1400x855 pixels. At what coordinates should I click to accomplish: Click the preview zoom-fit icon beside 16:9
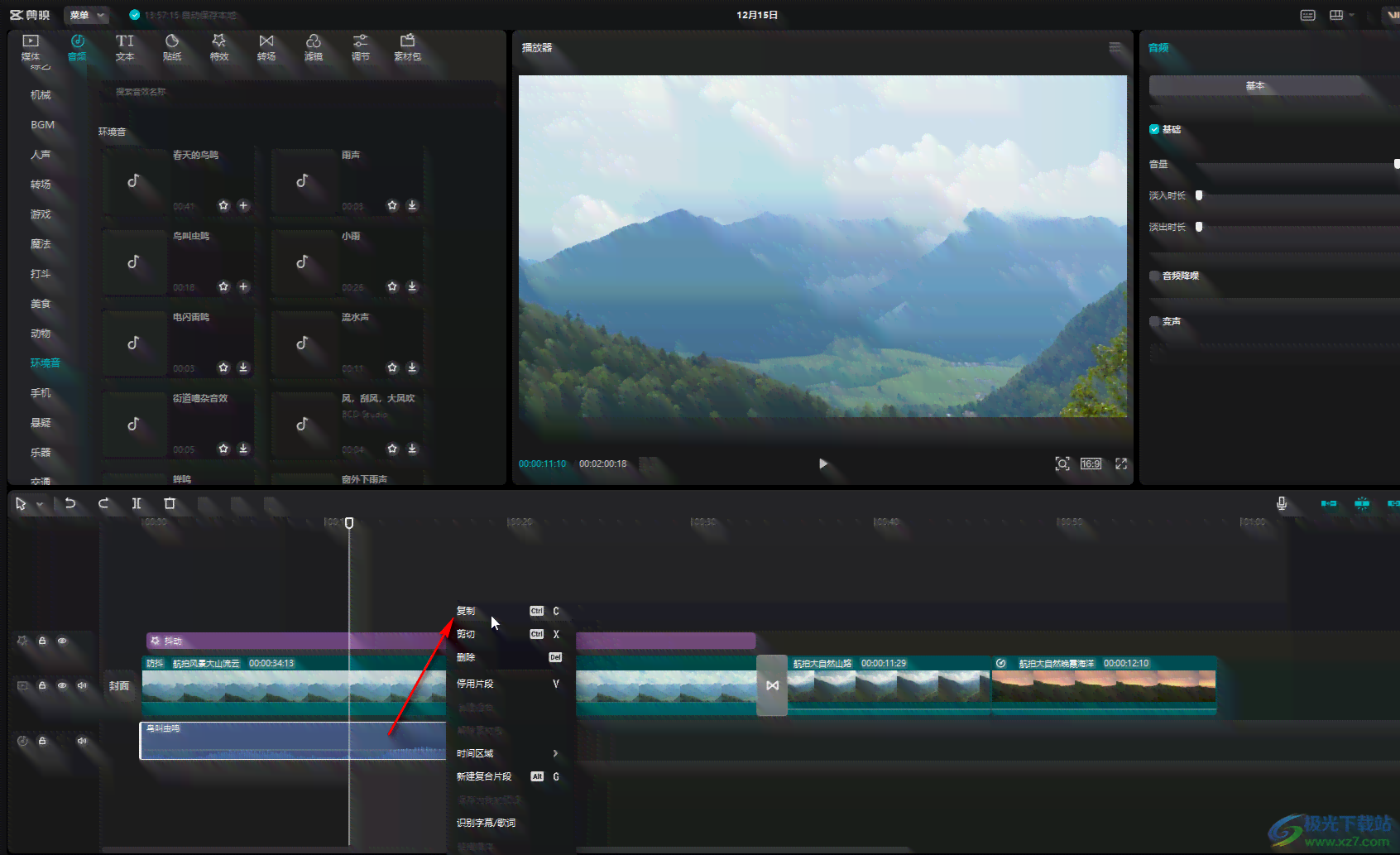pos(1062,464)
